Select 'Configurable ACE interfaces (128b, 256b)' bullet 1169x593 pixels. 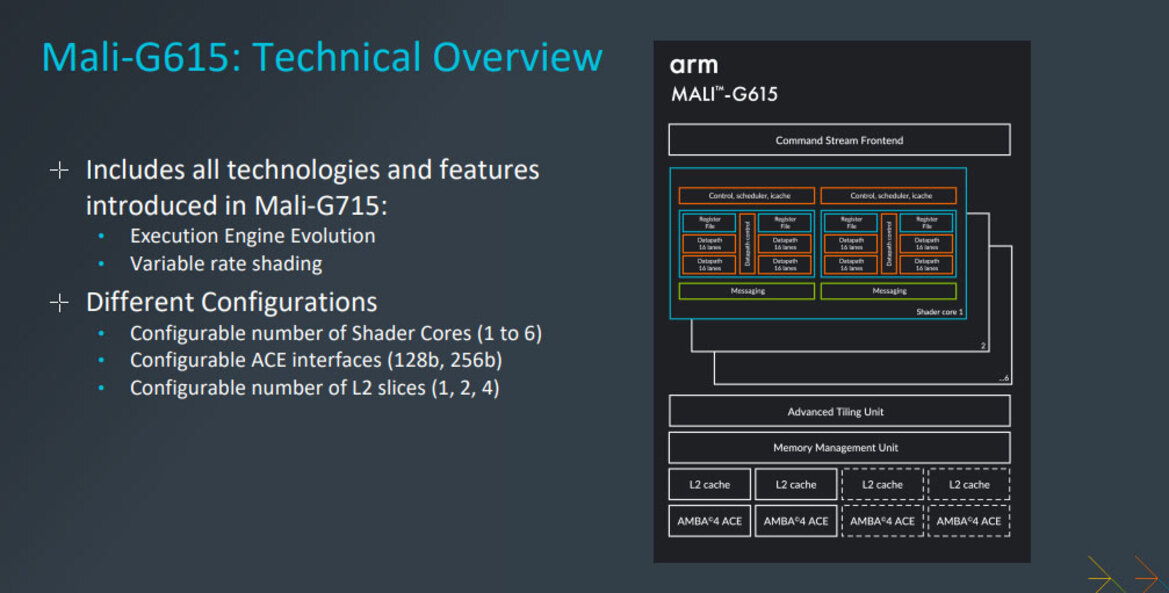click(x=316, y=360)
